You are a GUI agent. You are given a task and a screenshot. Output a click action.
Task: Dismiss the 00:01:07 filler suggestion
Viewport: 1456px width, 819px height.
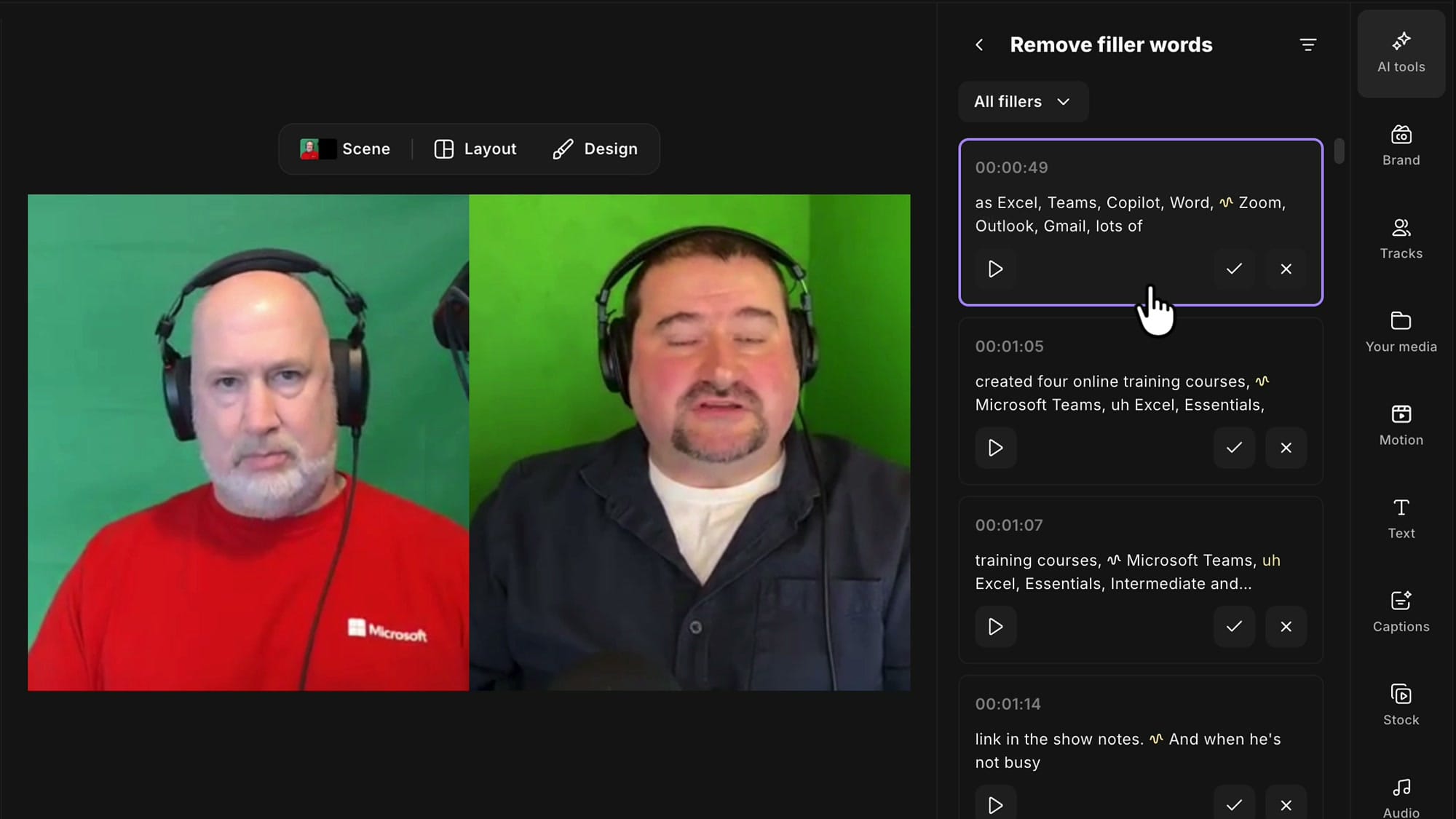pyautogui.click(x=1286, y=627)
